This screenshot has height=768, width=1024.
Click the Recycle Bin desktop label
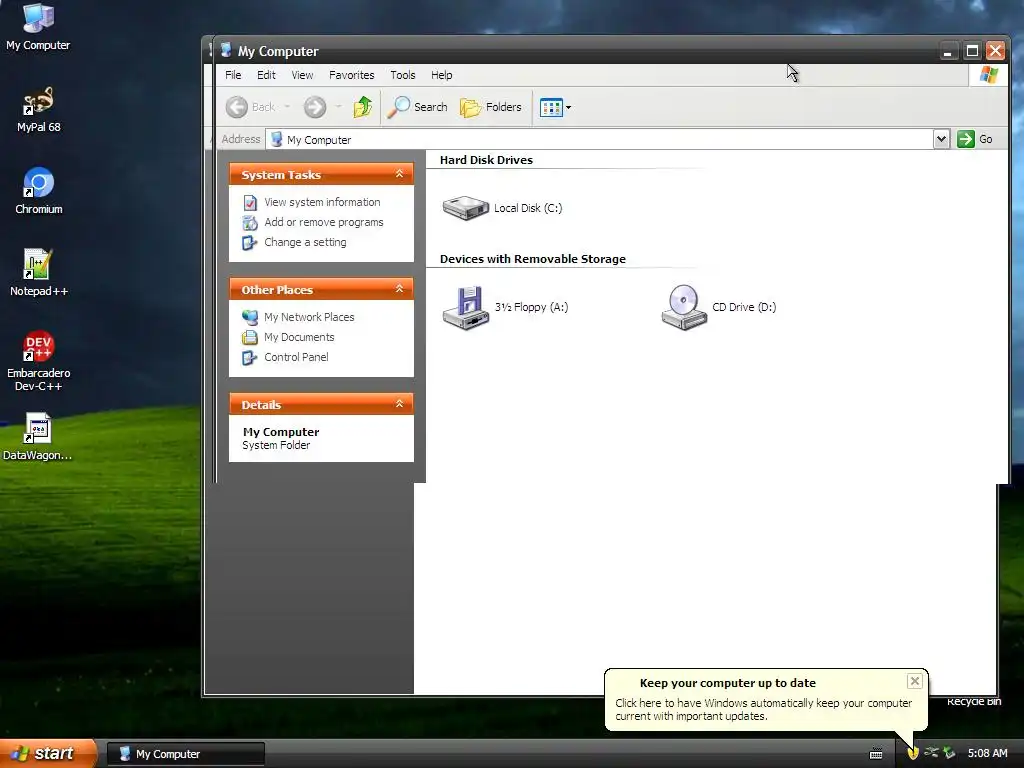pos(974,701)
